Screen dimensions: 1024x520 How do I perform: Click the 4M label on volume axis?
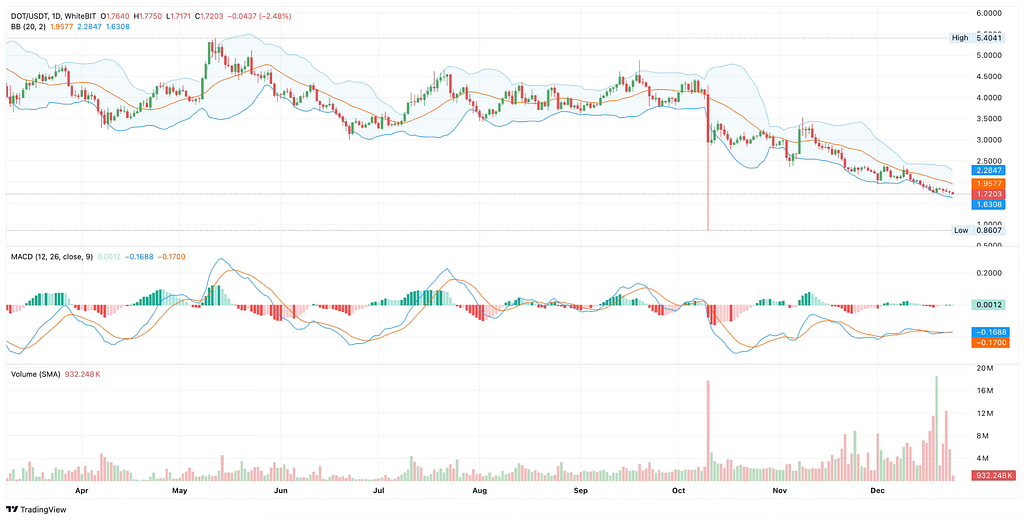point(985,458)
